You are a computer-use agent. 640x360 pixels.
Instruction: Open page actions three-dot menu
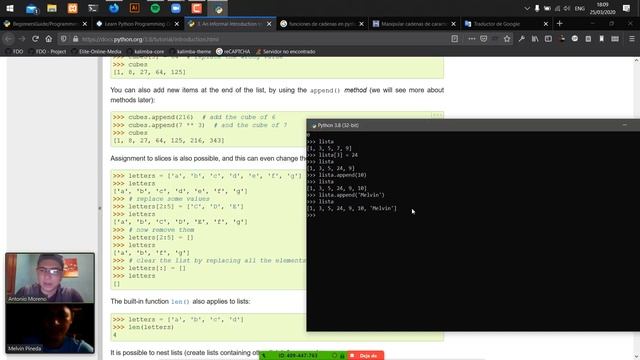tap(471, 39)
